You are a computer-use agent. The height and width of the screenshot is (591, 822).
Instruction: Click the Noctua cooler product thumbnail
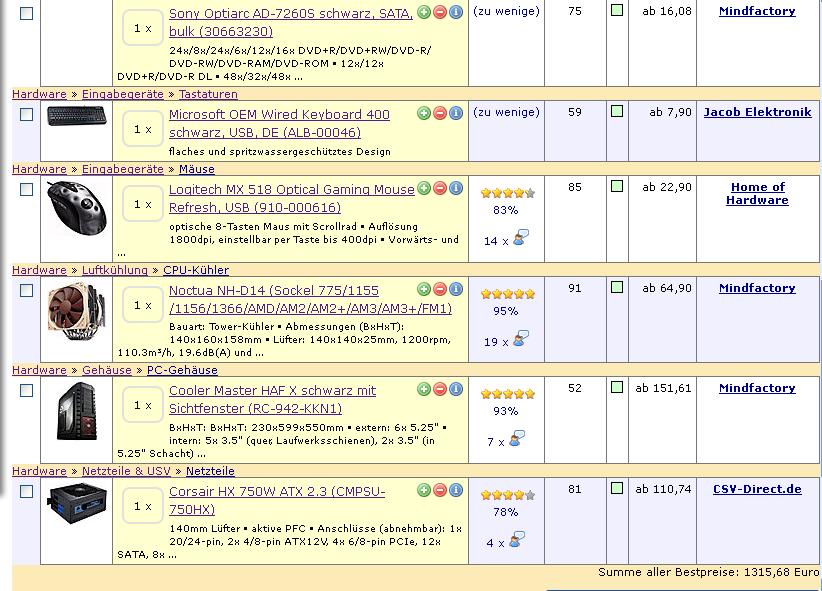77,311
